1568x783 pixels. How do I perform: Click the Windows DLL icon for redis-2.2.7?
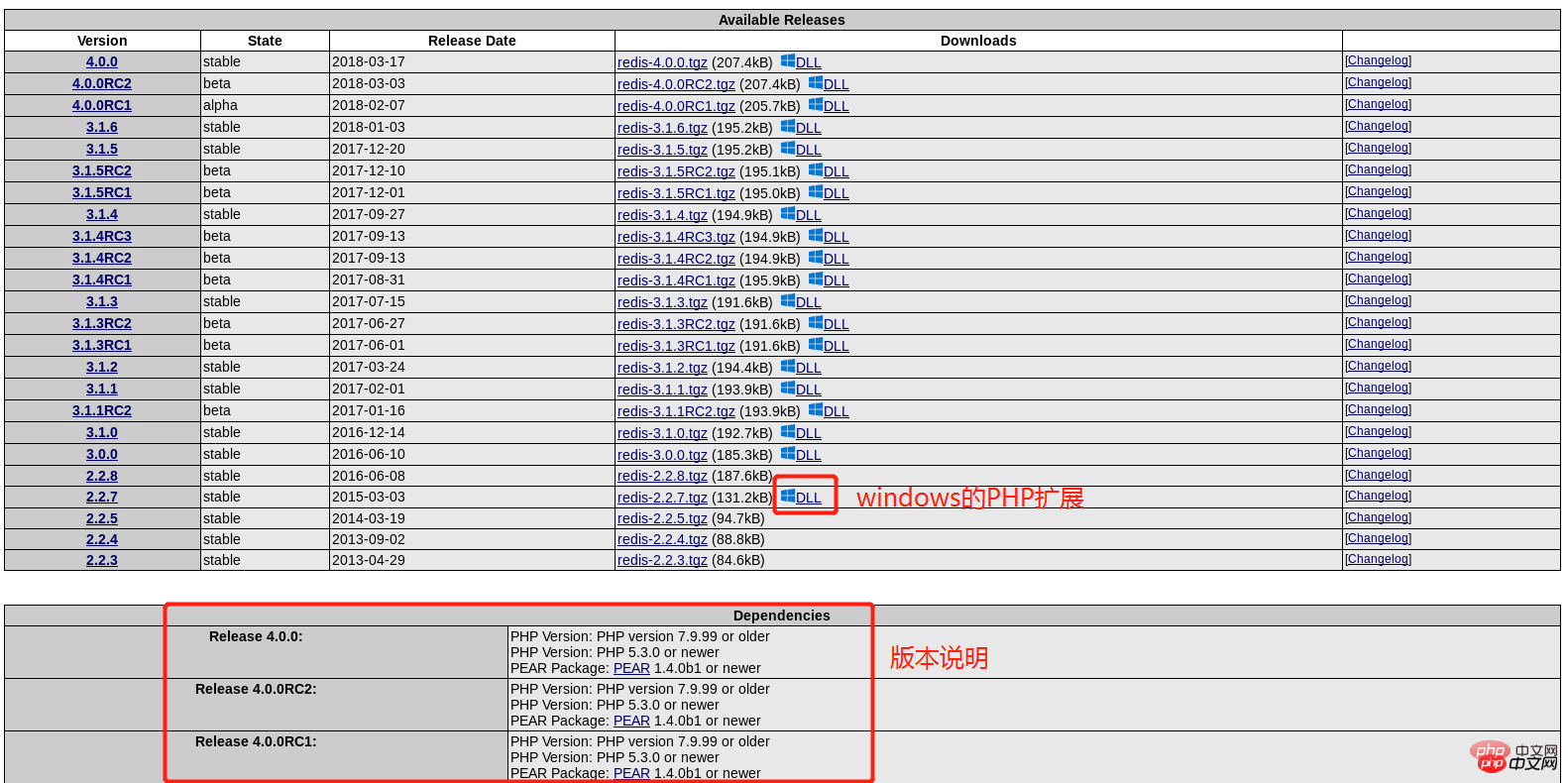(x=788, y=497)
